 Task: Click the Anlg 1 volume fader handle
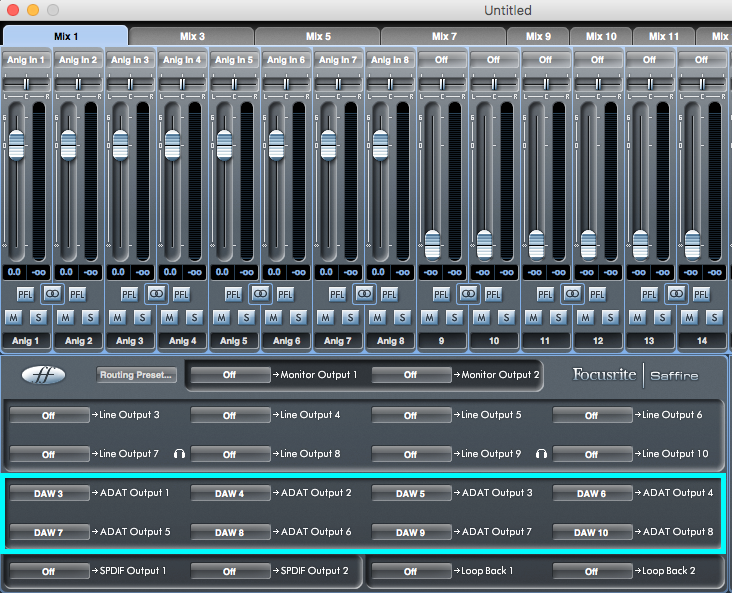click(x=16, y=146)
